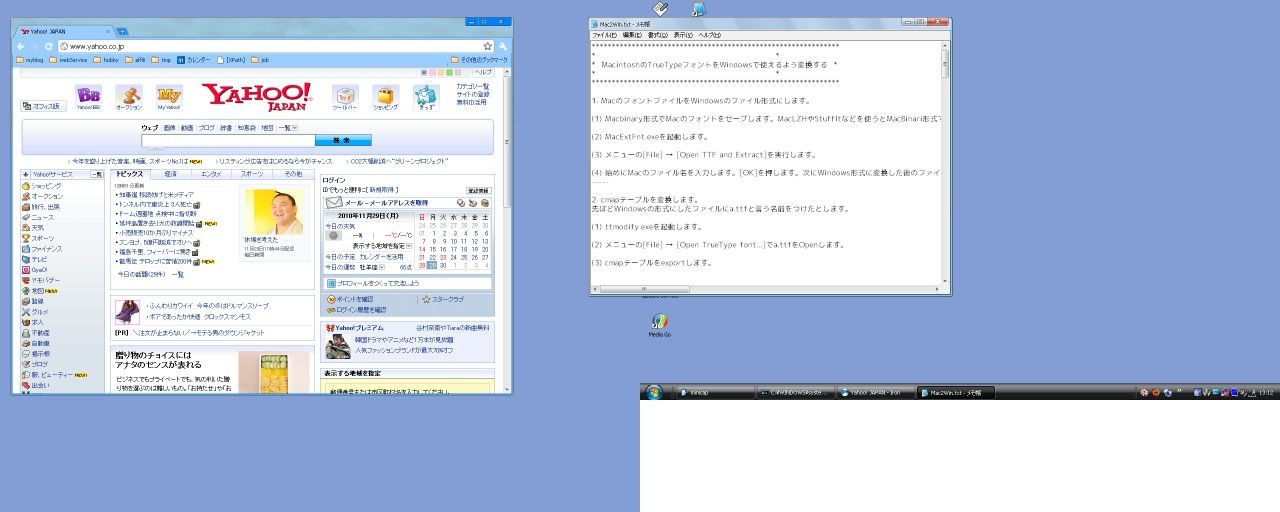Open the Notepad 編集(E) menu
The width and height of the screenshot is (1280, 512).
[x=632, y=34]
